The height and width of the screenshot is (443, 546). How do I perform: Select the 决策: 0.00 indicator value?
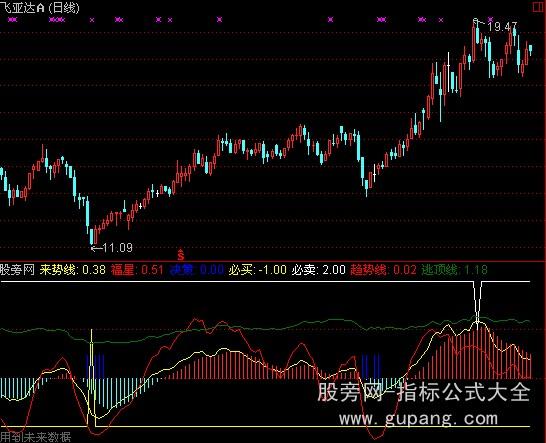[197, 270]
